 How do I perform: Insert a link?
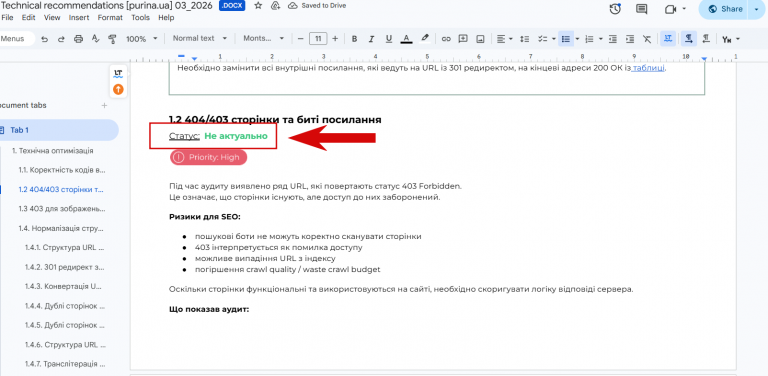446,39
